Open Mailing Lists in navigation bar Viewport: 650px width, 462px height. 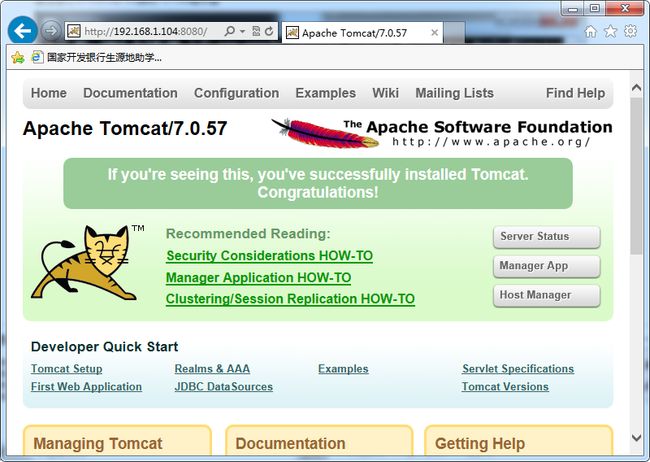point(454,93)
